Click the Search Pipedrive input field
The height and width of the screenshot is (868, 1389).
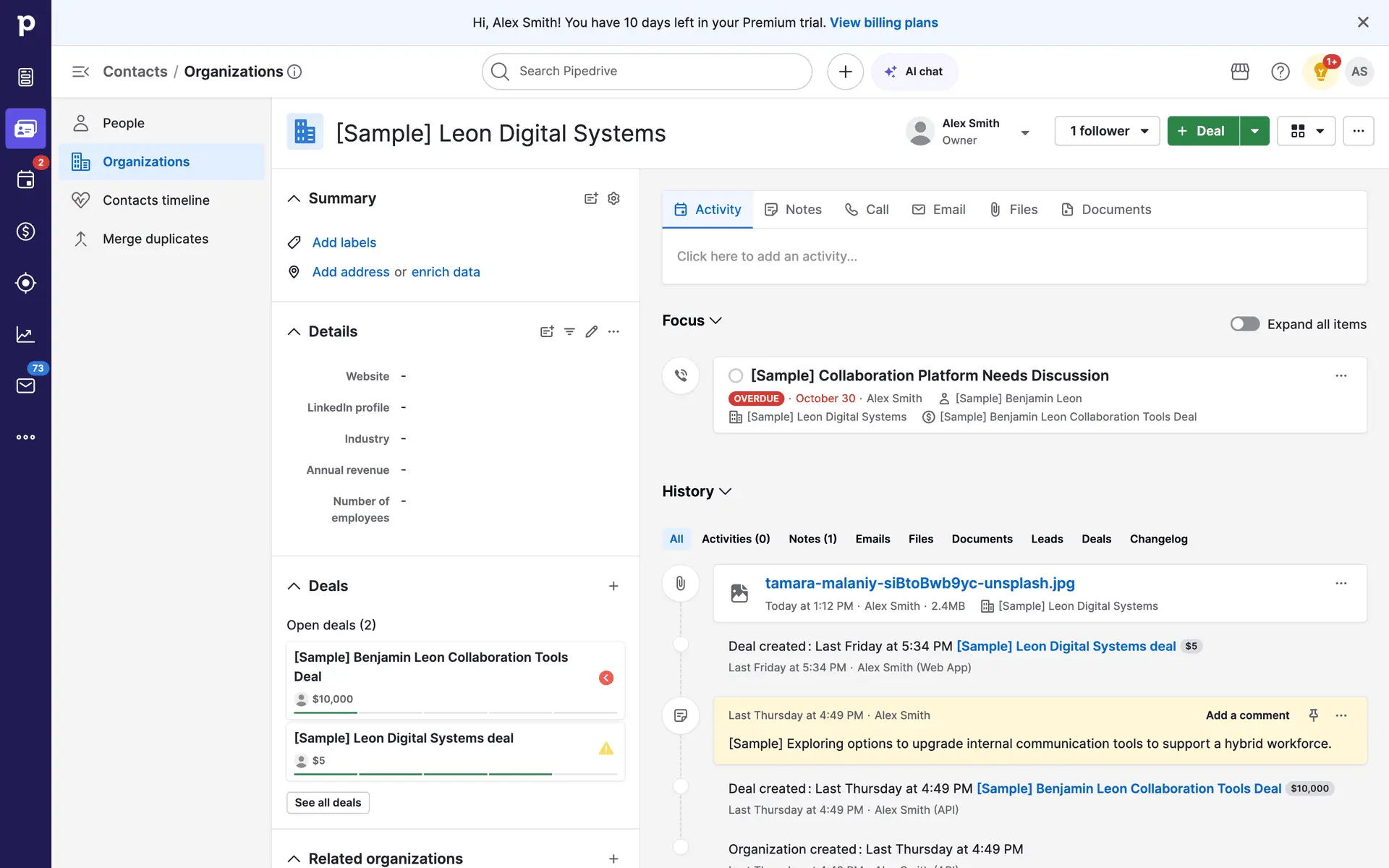click(x=647, y=72)
